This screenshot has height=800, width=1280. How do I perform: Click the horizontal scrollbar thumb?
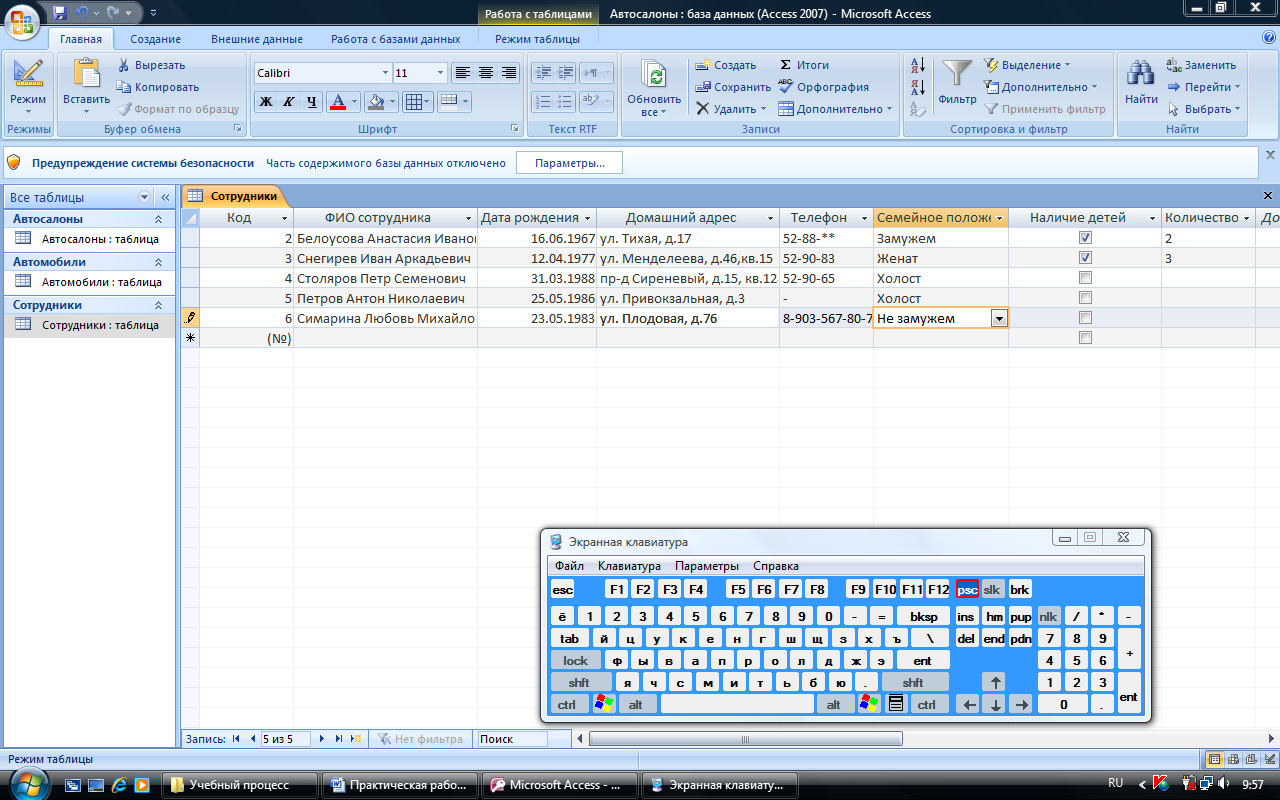[745, 739]
